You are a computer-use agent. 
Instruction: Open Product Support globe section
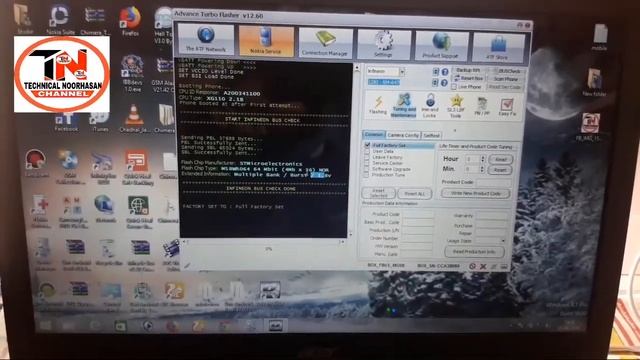tap(441, 47)
